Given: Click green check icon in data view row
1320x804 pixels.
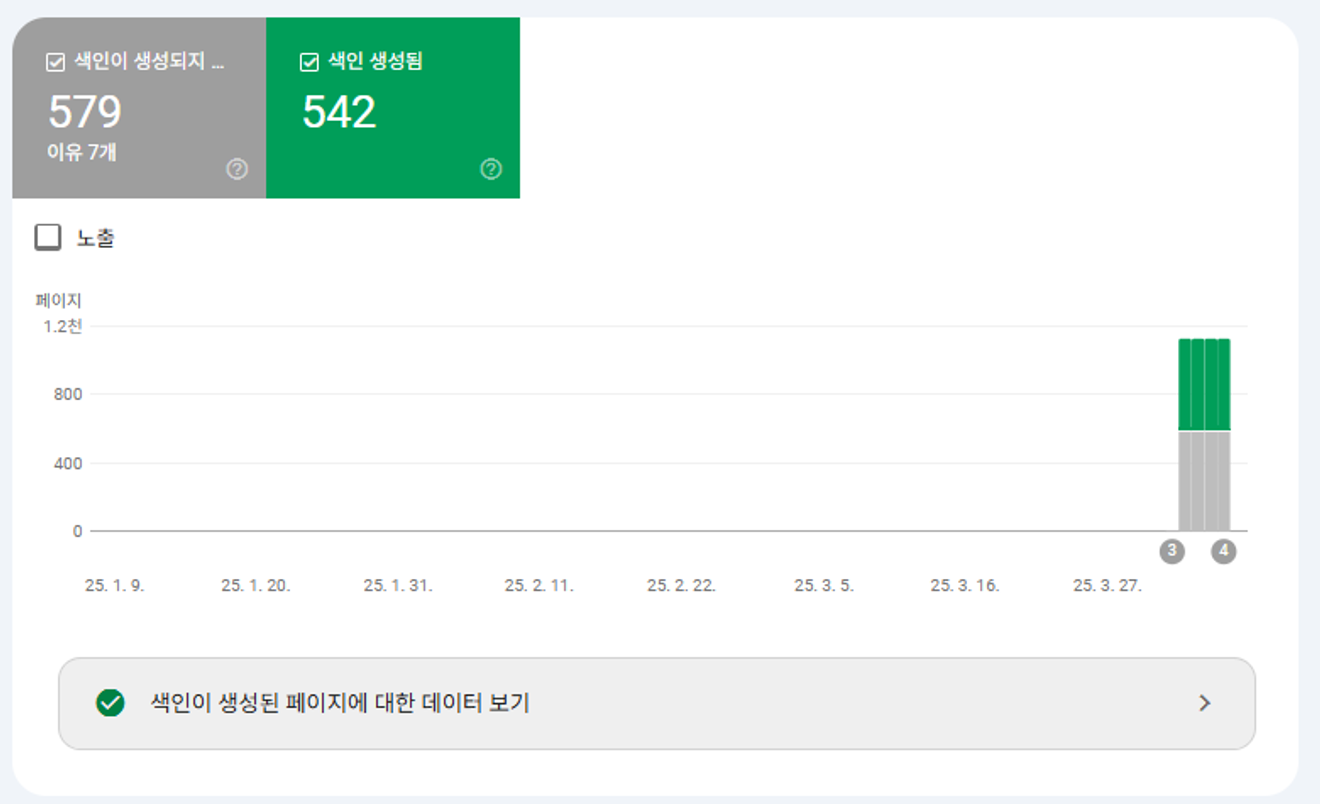Looking at the screenshot, I should 110,703.
